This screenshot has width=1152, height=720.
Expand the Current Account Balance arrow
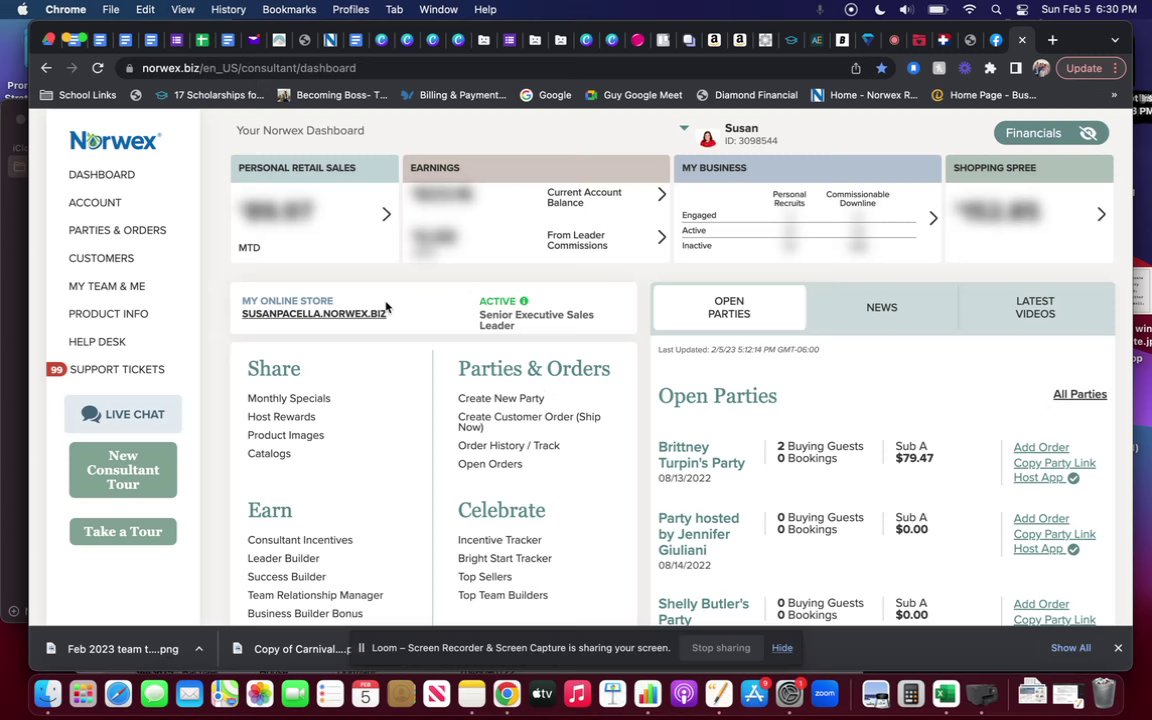[662, 194]
